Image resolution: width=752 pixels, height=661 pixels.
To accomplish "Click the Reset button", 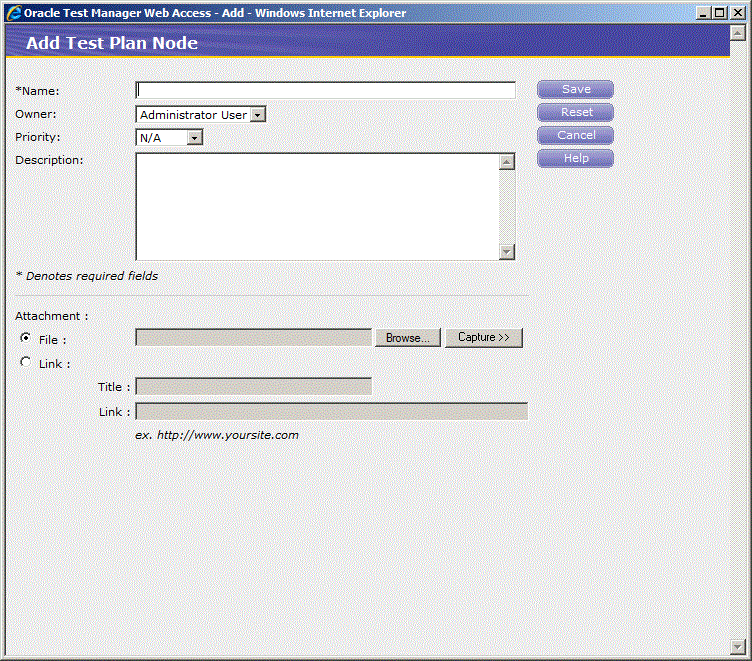I will [x=576, y=112].
